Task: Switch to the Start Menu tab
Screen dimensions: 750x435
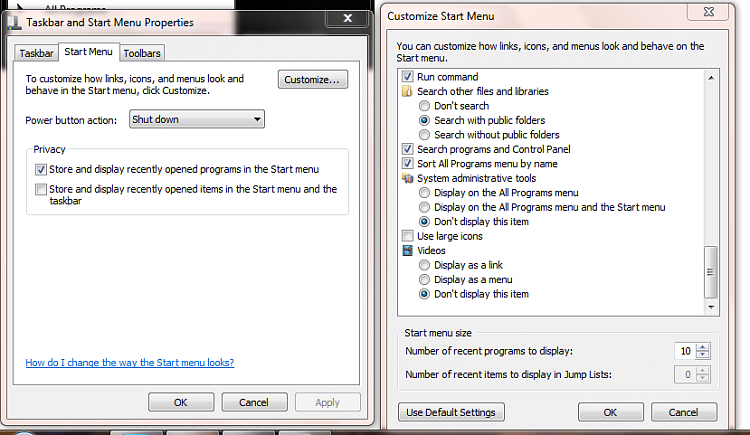Action: (x=88, y=52)
